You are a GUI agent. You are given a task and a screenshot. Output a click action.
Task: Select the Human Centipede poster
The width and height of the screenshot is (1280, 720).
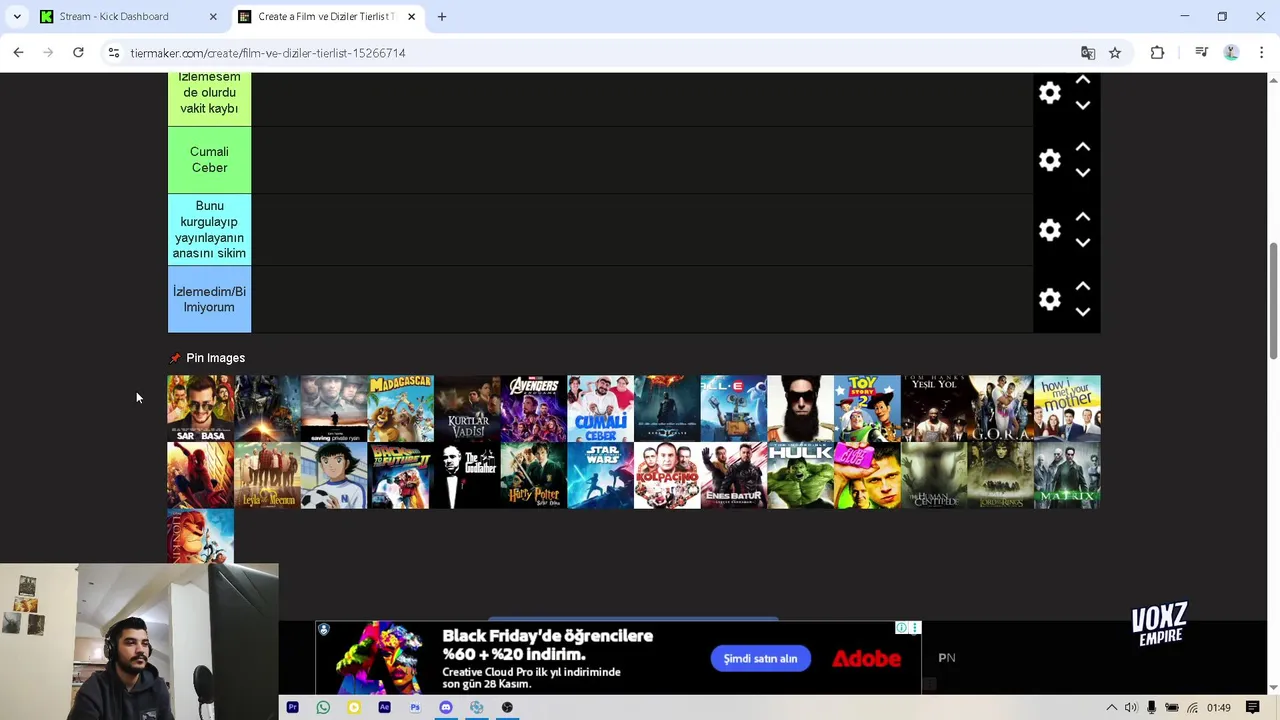coord(934,475)
